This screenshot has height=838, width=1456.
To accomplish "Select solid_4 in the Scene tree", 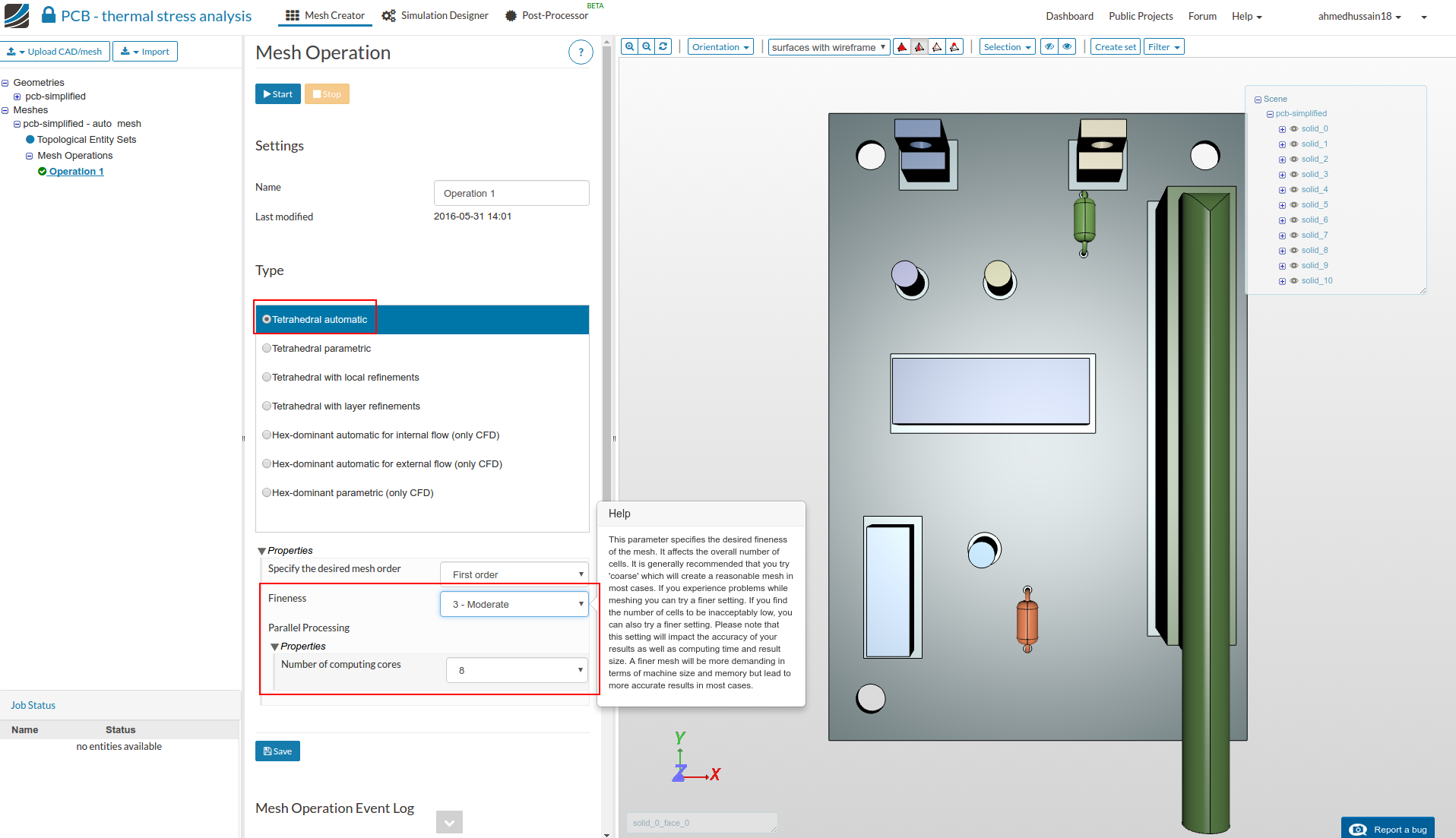I will pyautogui.click(x=1315, y=190).
